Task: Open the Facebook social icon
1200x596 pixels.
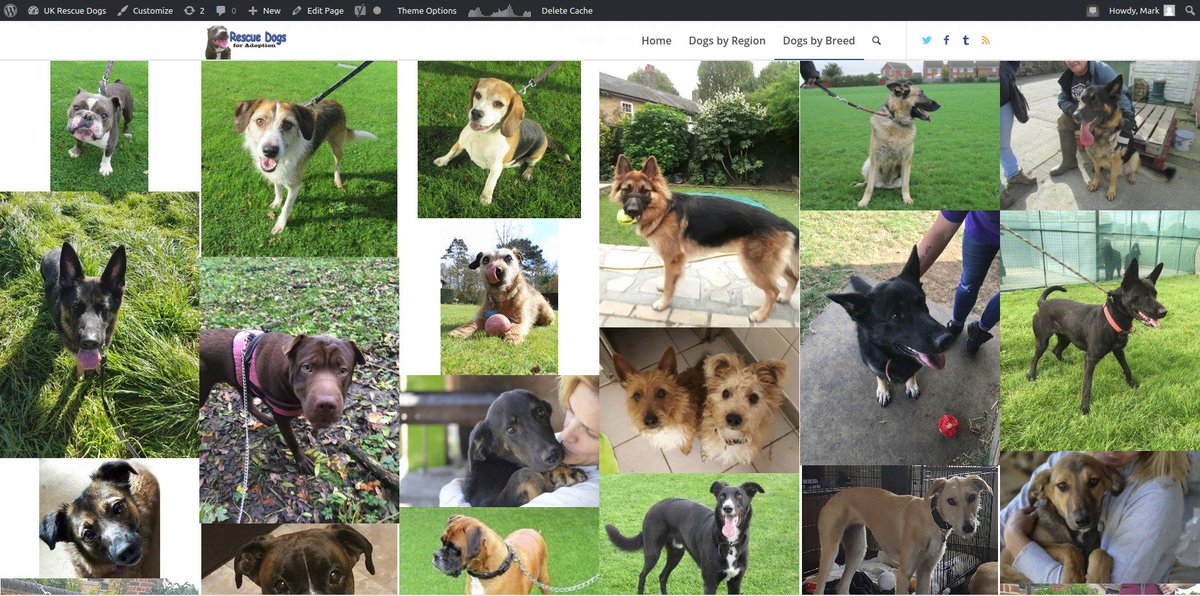Action: (946, 40)
